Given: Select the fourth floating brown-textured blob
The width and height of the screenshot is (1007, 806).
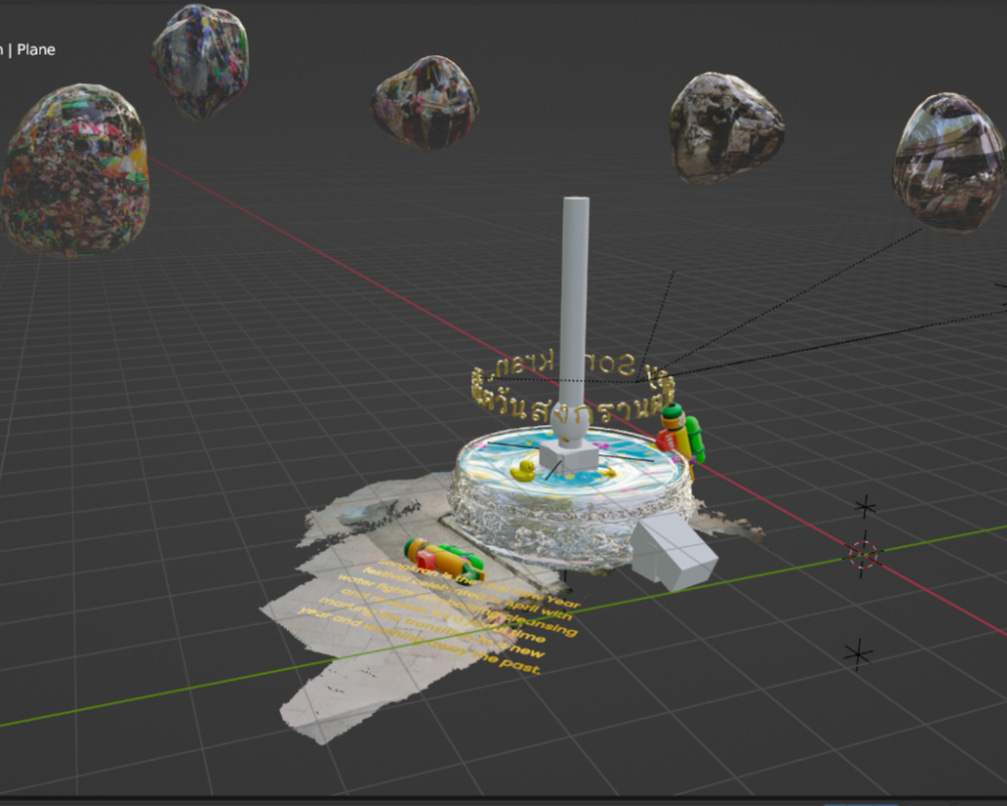Looking at the screenshot, I should point(726,128).
